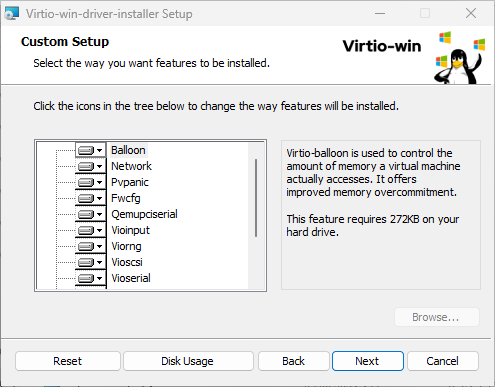Screen dimensions: 495x387
Task: Click the installer icon in title bar
Action: coord(12,14)
